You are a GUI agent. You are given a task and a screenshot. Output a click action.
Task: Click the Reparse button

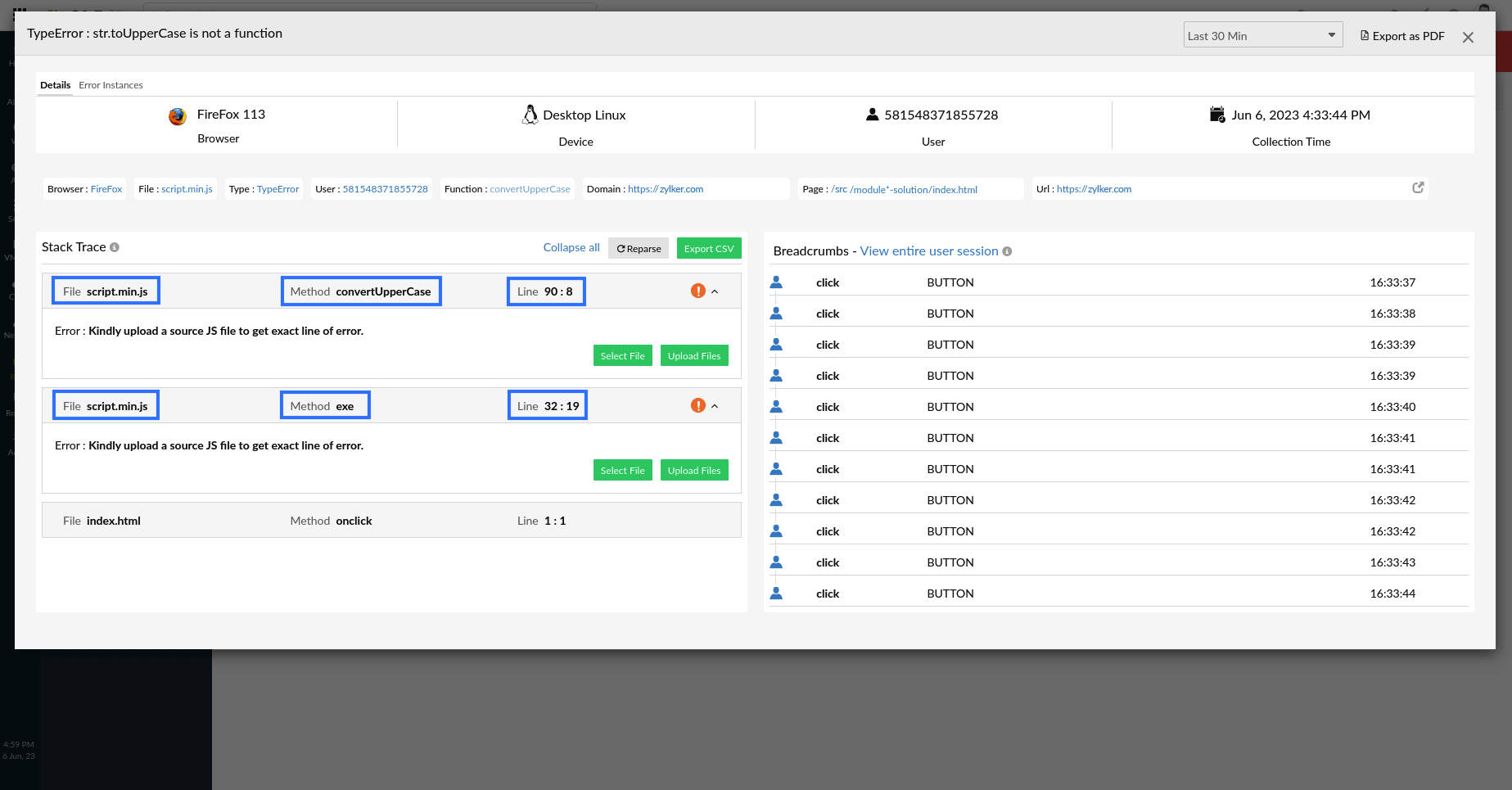(639, 248)
